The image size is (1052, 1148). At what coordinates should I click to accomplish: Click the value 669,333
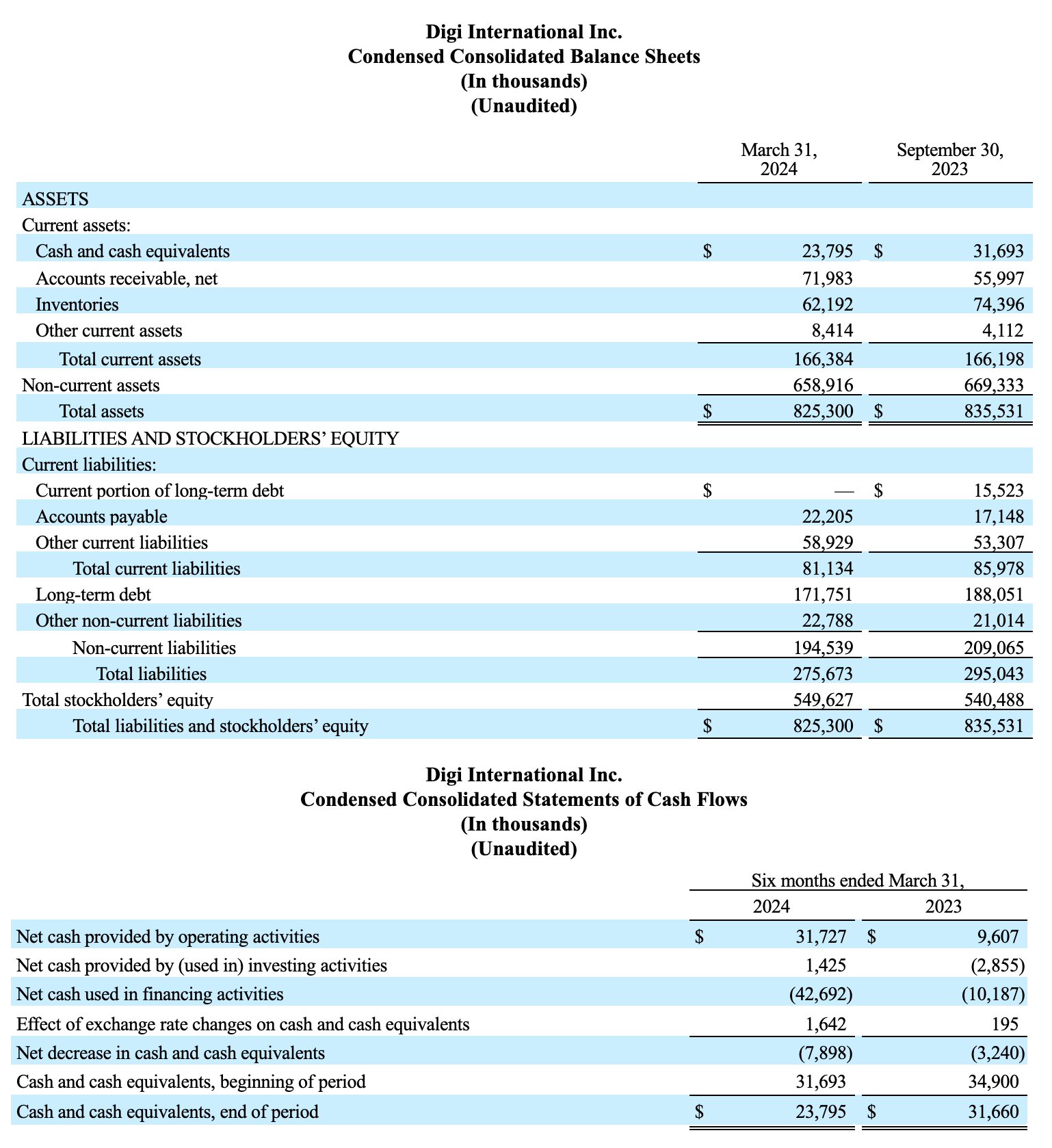[x=995, y=385]
